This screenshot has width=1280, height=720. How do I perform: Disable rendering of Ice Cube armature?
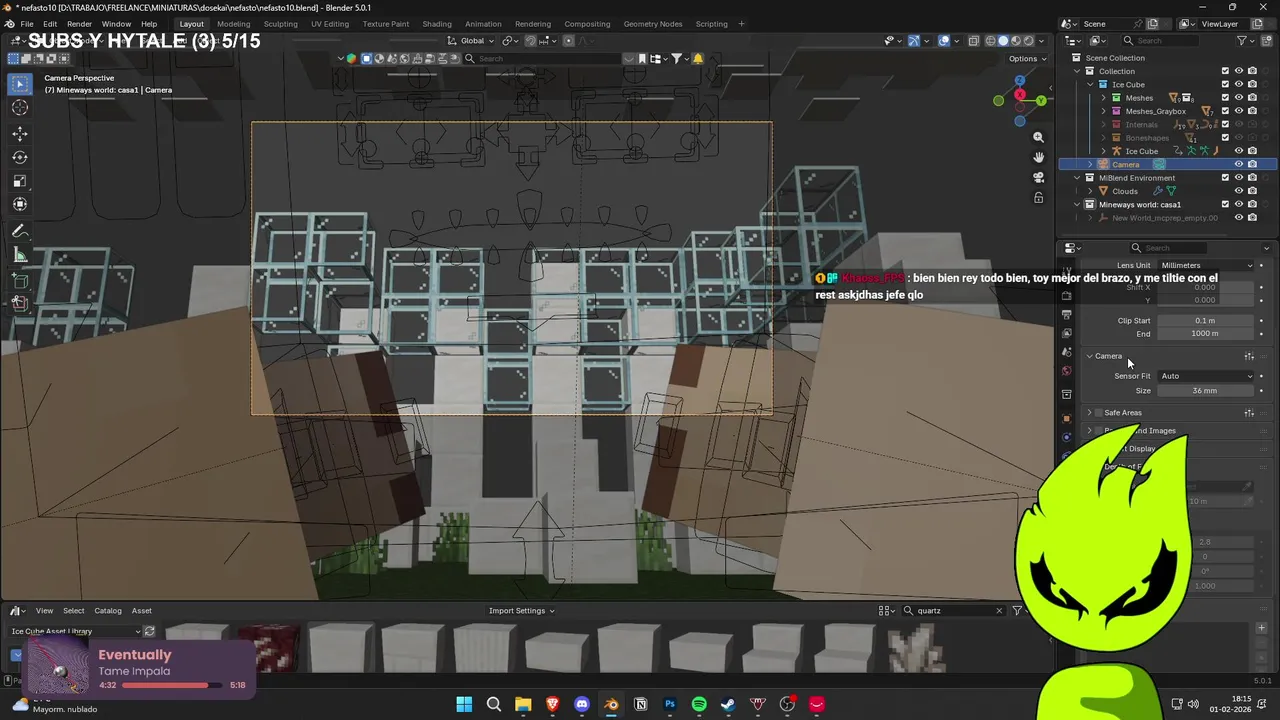click(x=1252, y=151)
